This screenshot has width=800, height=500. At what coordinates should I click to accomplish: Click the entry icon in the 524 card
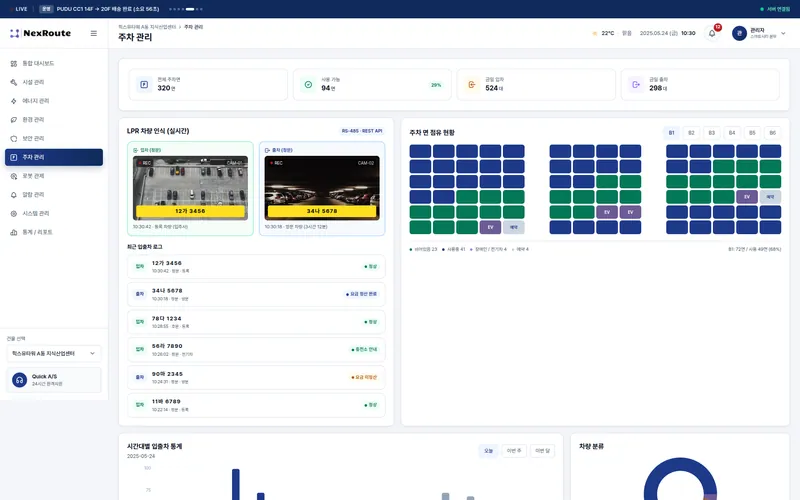(x=472, y=85)
